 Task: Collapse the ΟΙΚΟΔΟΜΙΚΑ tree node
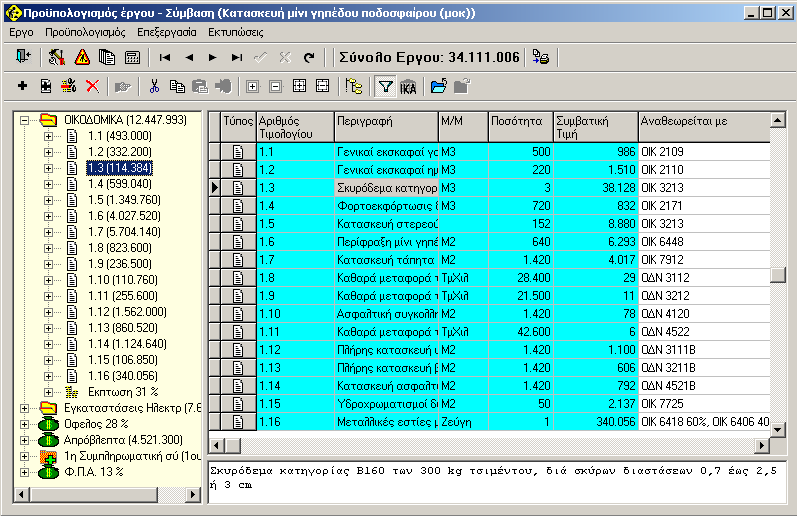click(x=24, y=120)
